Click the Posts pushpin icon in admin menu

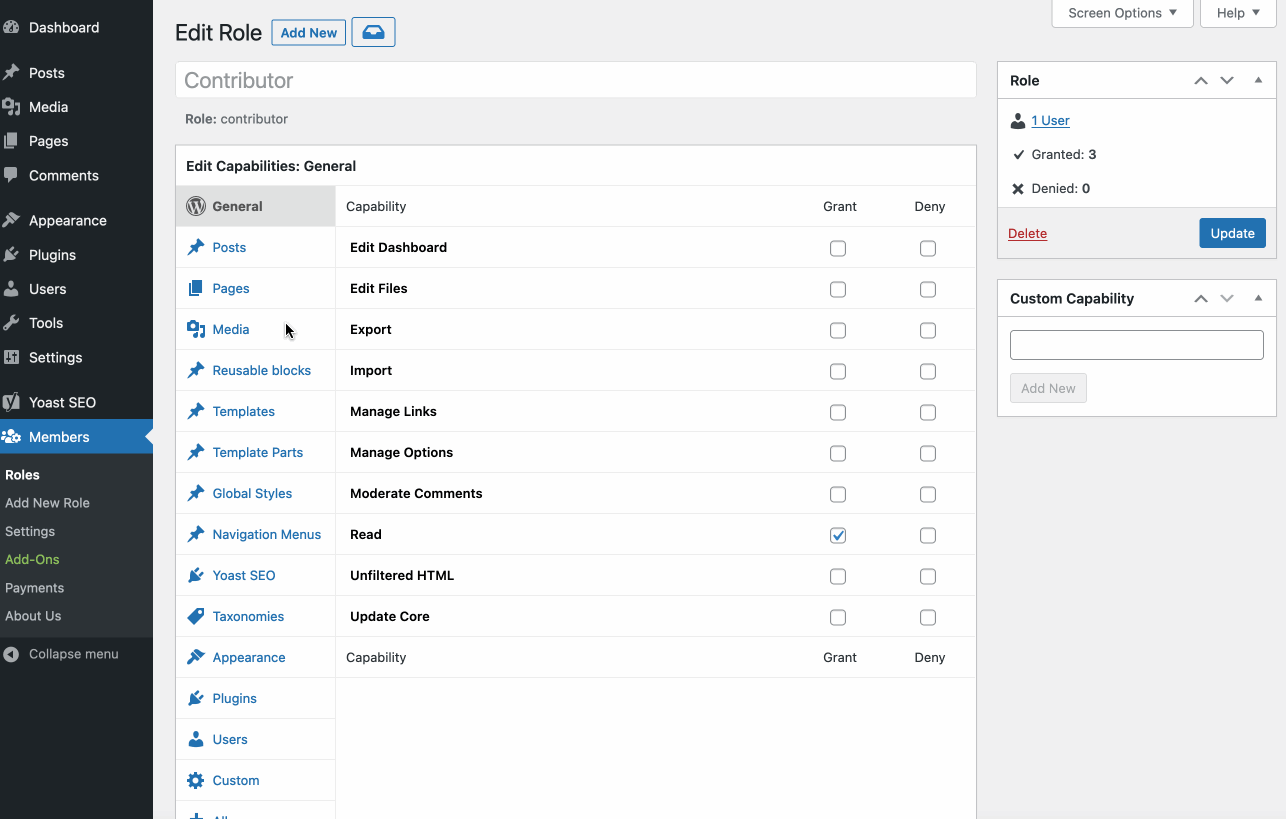point(11,73)
